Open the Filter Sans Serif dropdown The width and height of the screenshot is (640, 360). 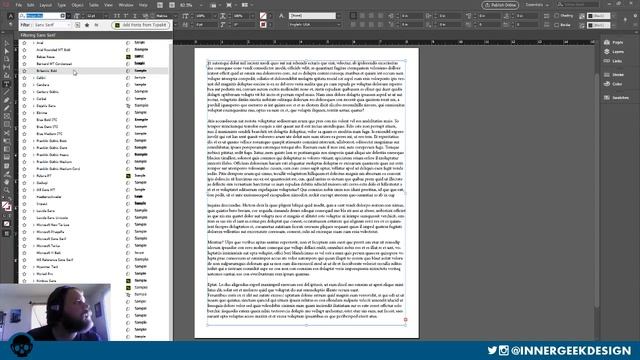coord(51,25)
